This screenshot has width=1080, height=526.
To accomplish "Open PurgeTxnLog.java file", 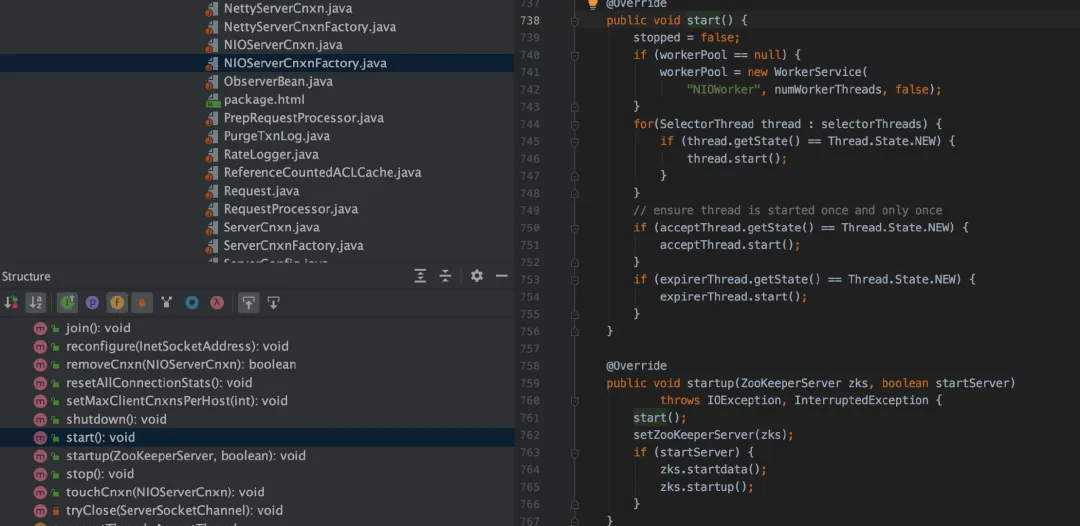I will (276, 136).
